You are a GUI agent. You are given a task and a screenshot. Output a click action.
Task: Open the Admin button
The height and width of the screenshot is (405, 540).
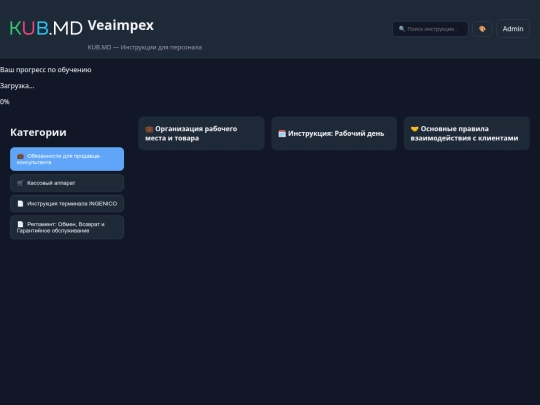click(512, 29)
